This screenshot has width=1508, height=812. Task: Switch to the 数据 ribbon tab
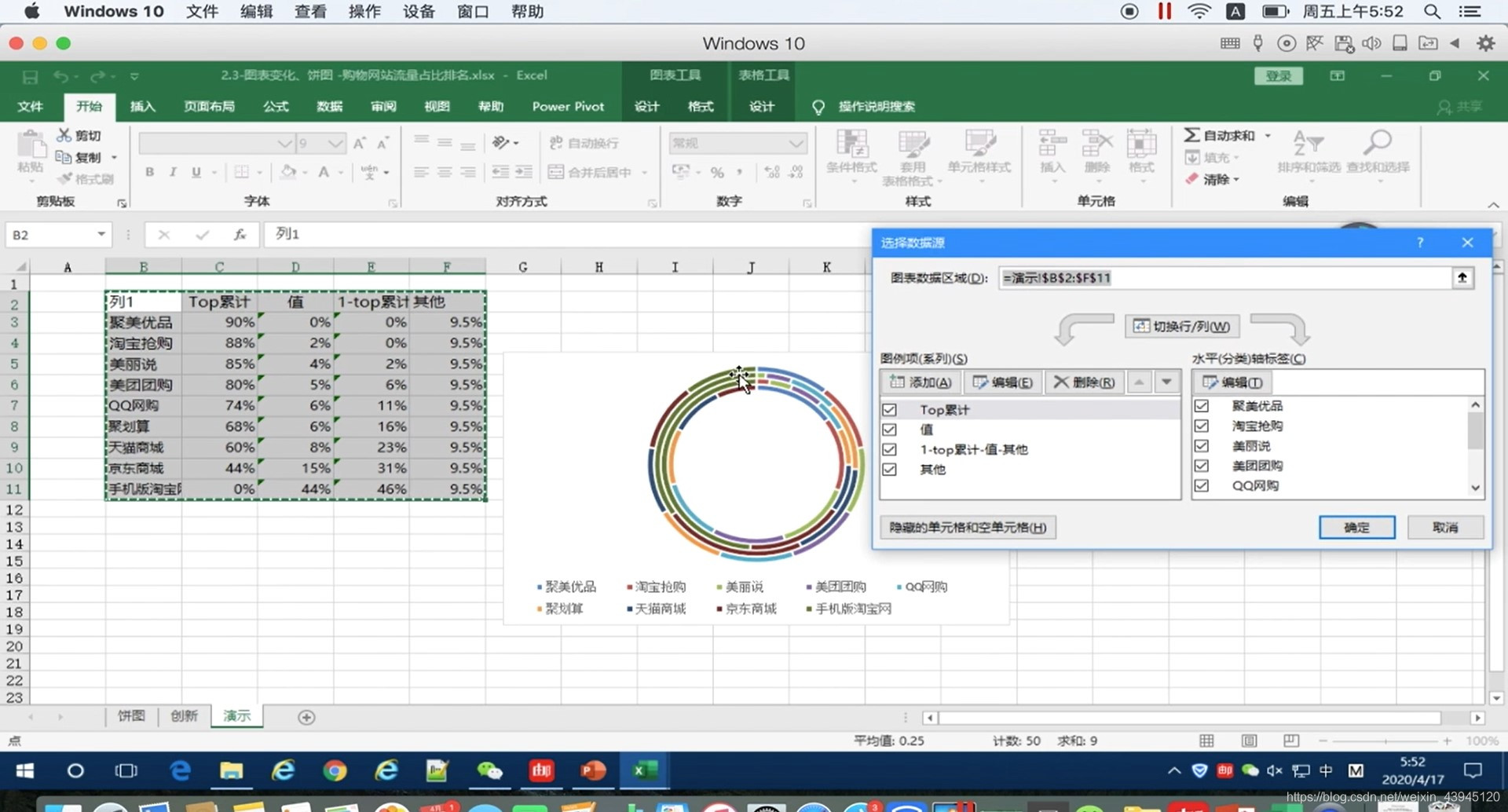pos(330,107)
